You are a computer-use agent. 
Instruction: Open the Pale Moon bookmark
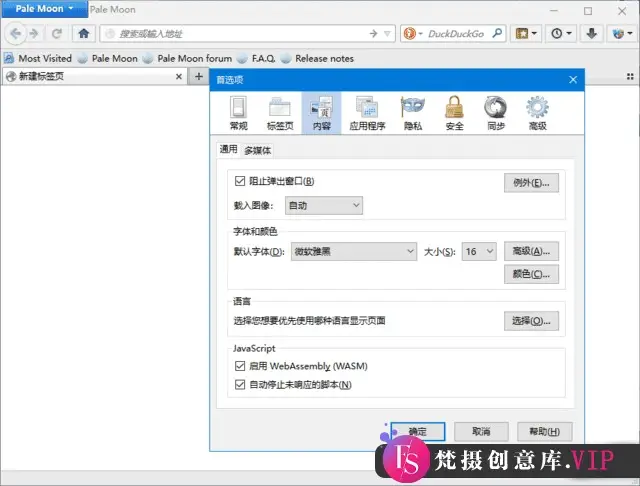(108, 58)
